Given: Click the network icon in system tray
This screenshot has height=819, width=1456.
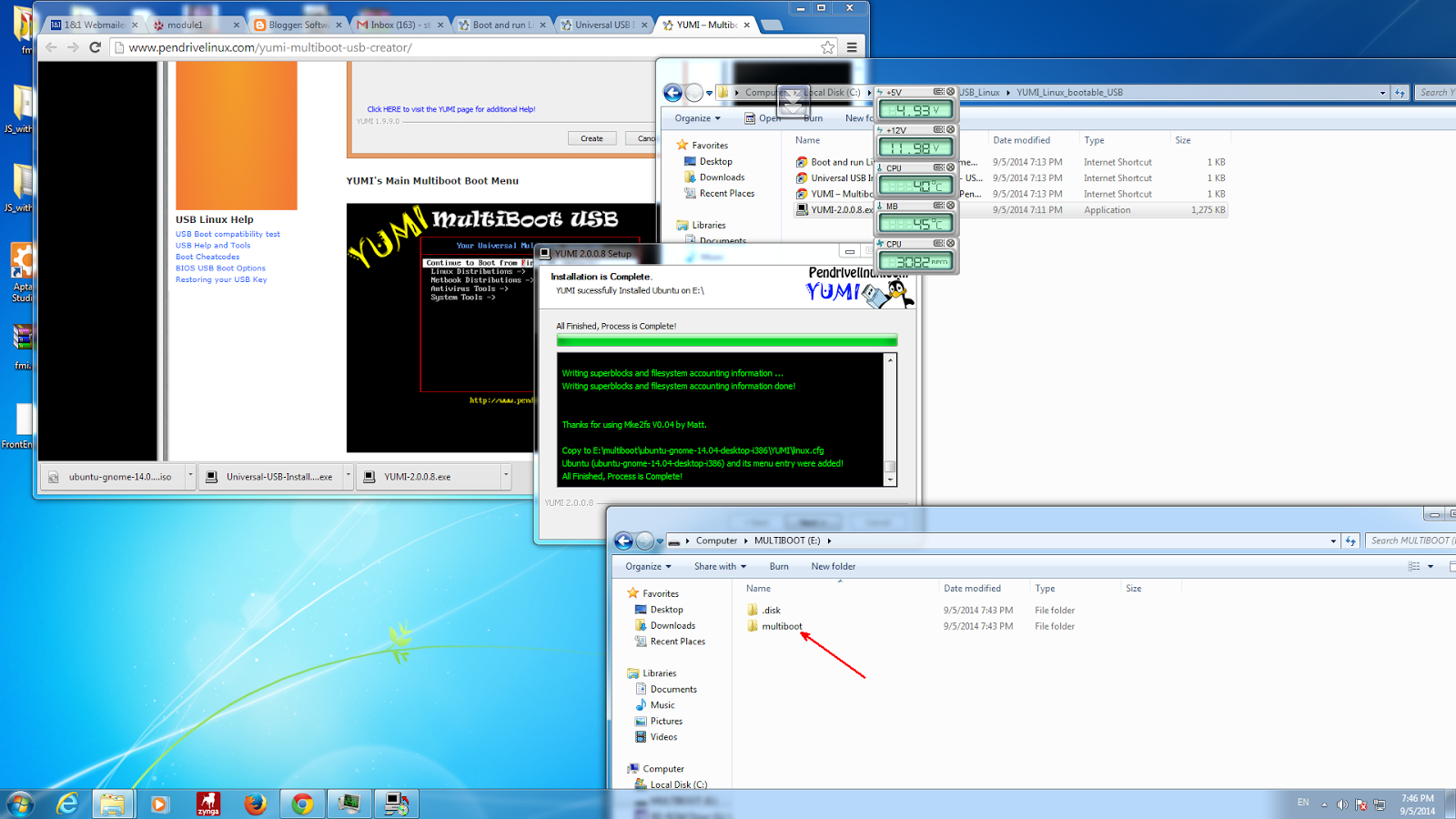Looking at the screenshot, I should click(1380, 804).
